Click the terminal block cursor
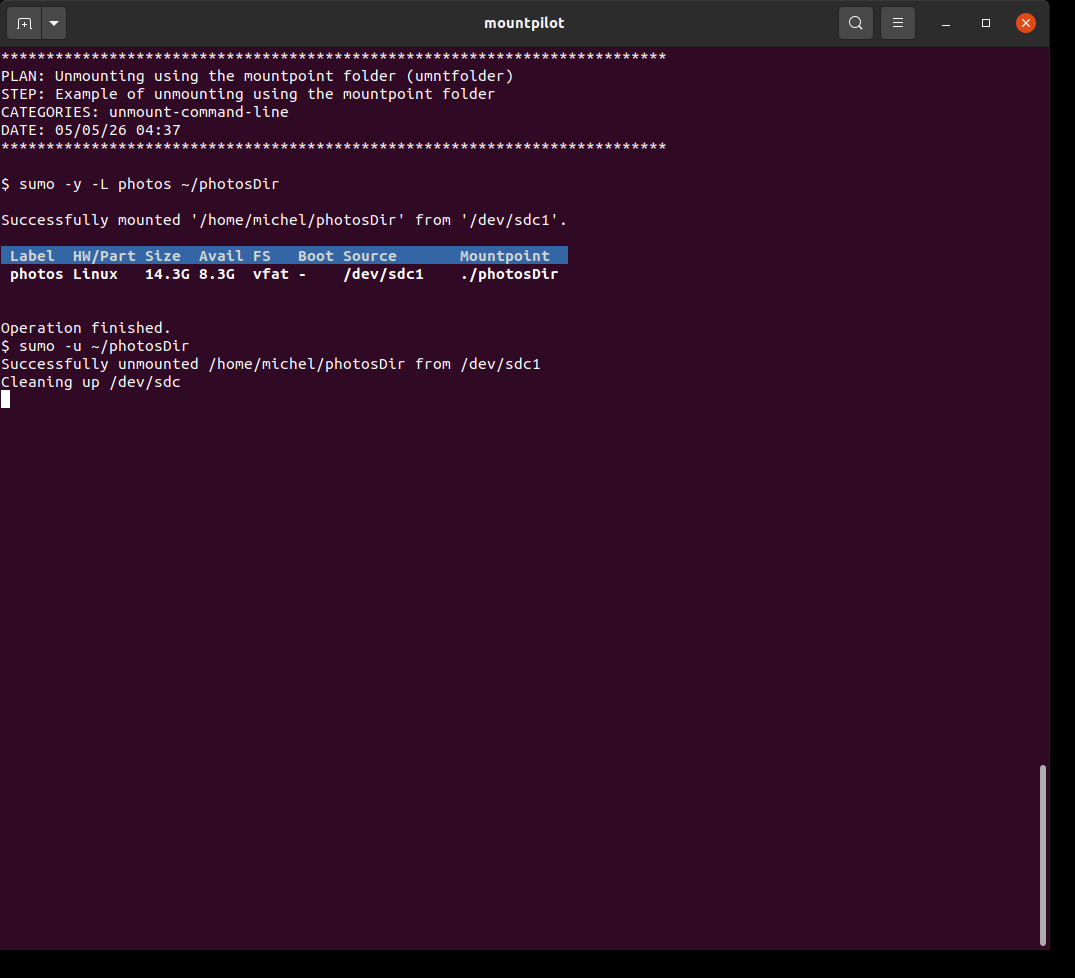Image resolution: width=1075 pixels, height=978 pixels. (x=5, y=400)
